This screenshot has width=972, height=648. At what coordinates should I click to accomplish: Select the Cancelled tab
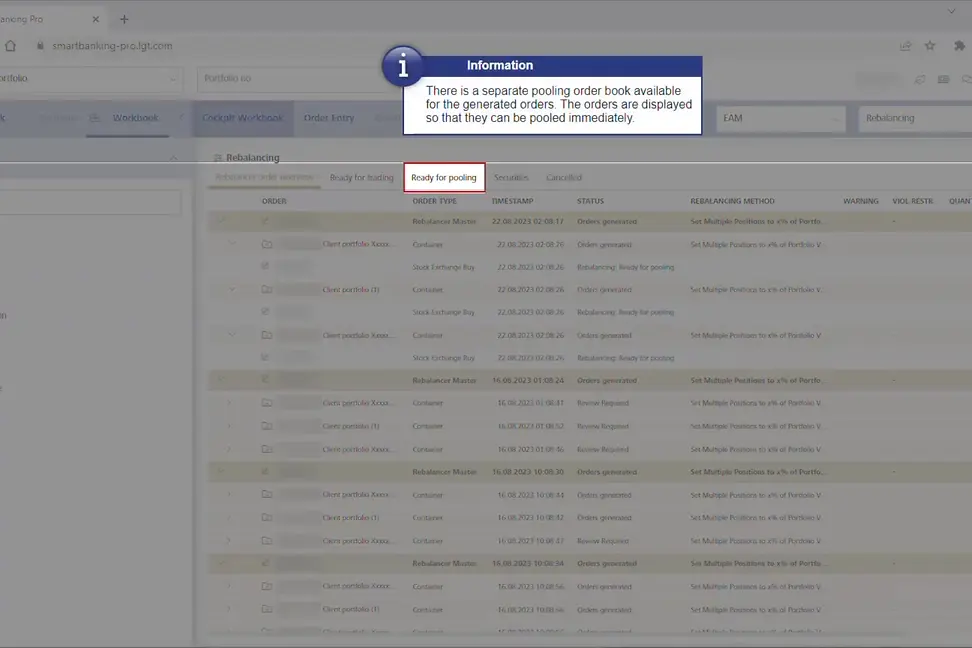(x=563, y=178)
